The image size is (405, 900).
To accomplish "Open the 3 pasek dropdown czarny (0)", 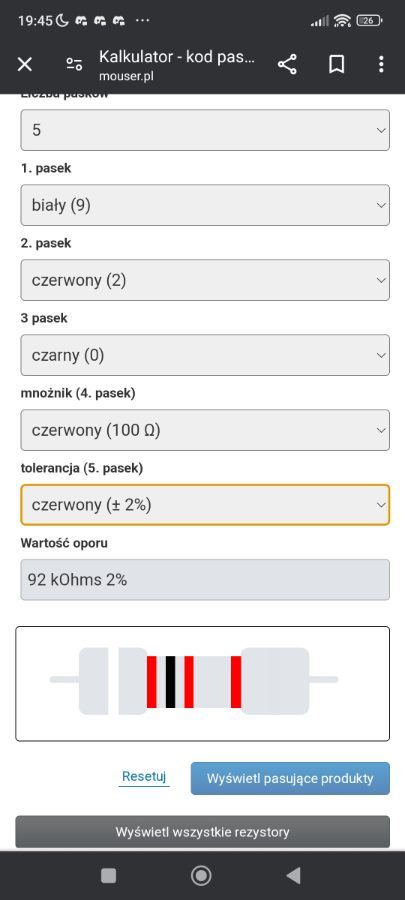I will tap(205, 355).
